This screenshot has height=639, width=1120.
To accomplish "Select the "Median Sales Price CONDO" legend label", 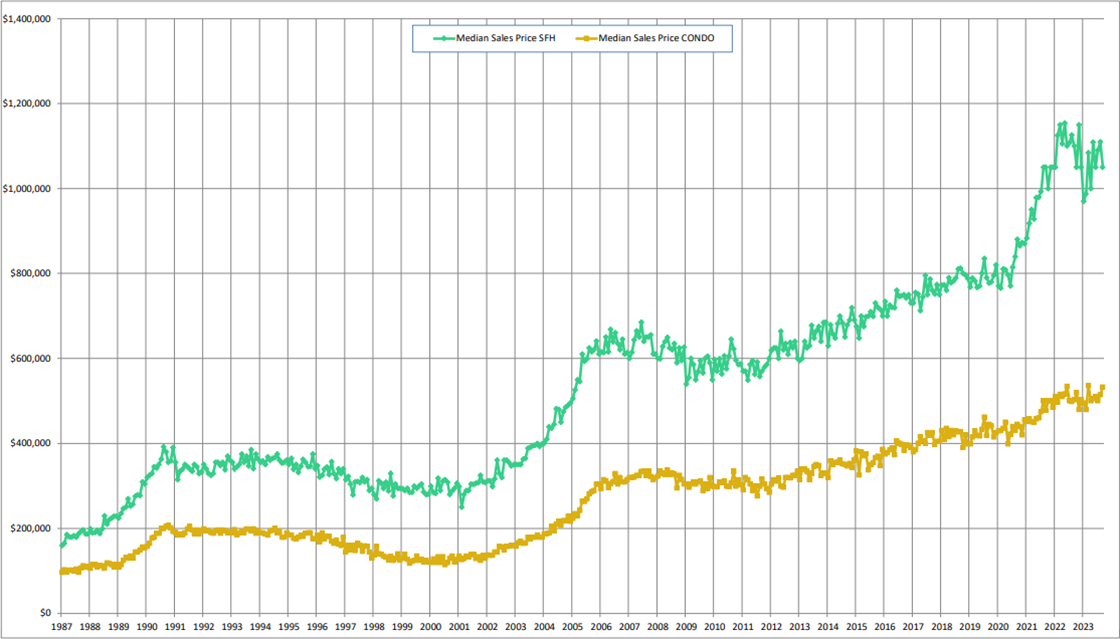I will tap(658, 38).
